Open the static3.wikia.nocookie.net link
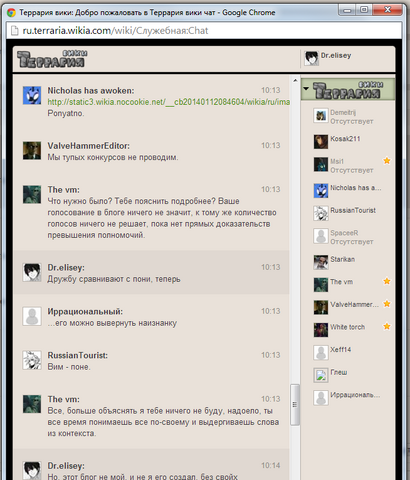Screen dimensions: 410x480 [168, 102]
